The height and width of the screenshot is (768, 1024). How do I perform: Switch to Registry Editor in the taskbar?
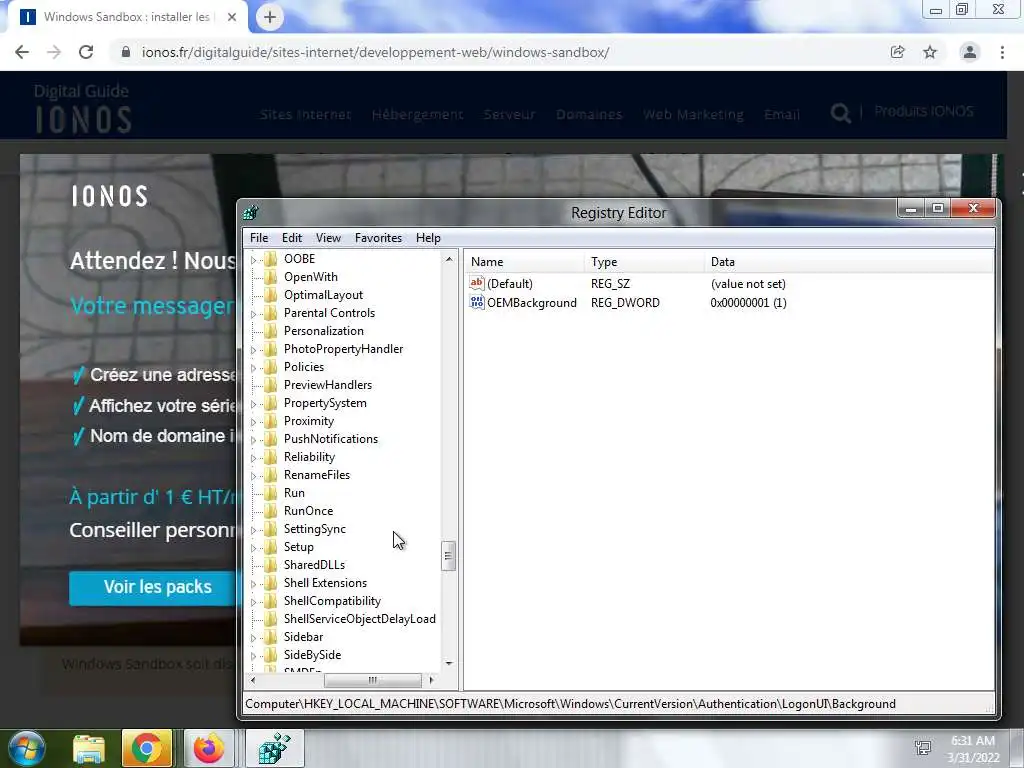pyautogui.click(x=274, y=748)
